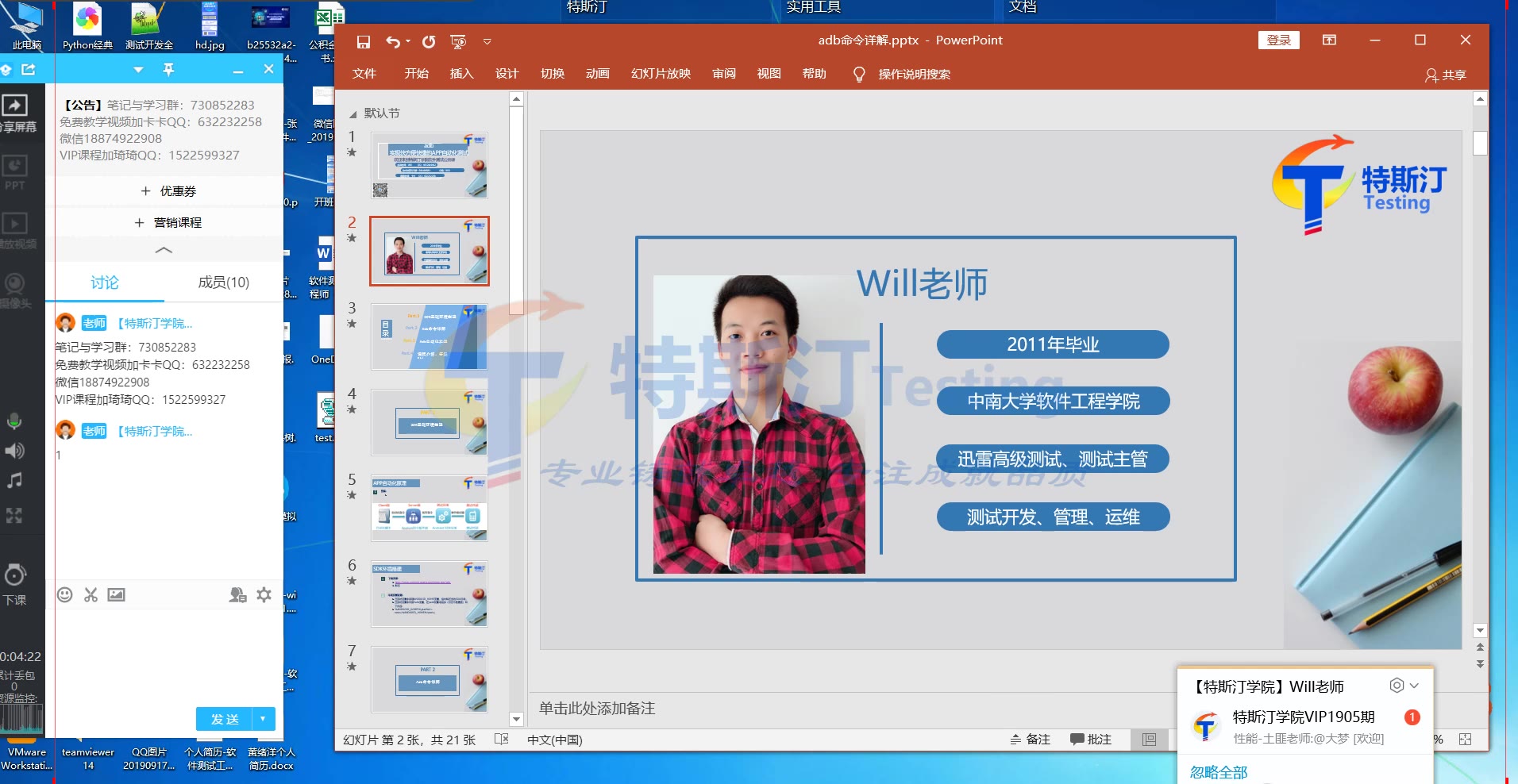
Task: Expand notification popup chevron dropdown
Action: [1414, 686]
